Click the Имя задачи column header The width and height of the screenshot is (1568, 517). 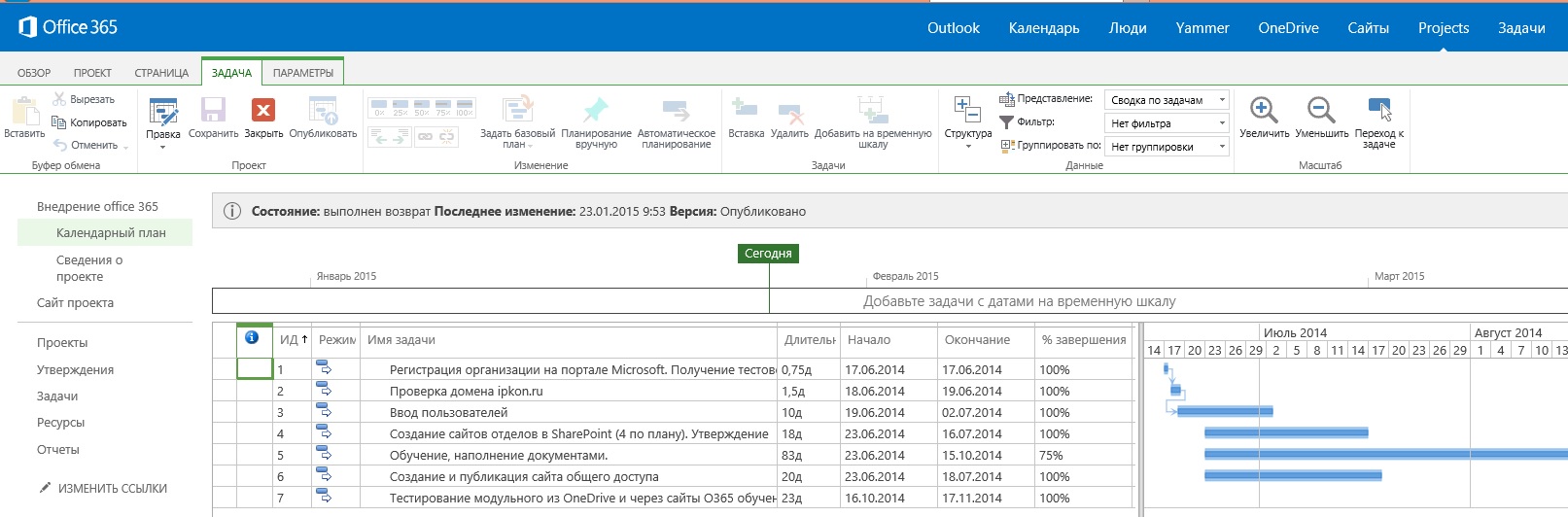pyautogui.click(x=569, y=339)
